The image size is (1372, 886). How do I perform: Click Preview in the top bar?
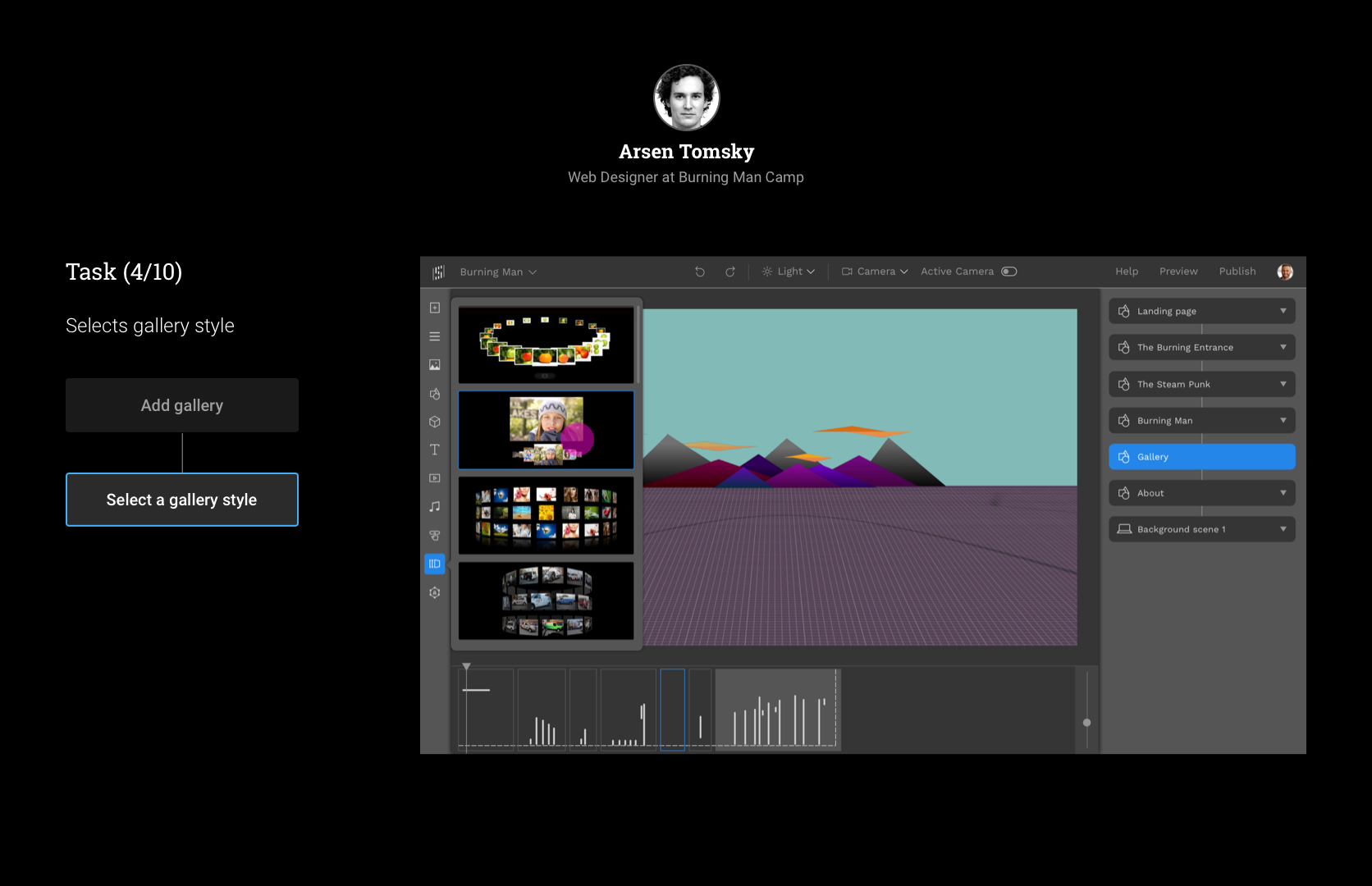(1178, 272)
